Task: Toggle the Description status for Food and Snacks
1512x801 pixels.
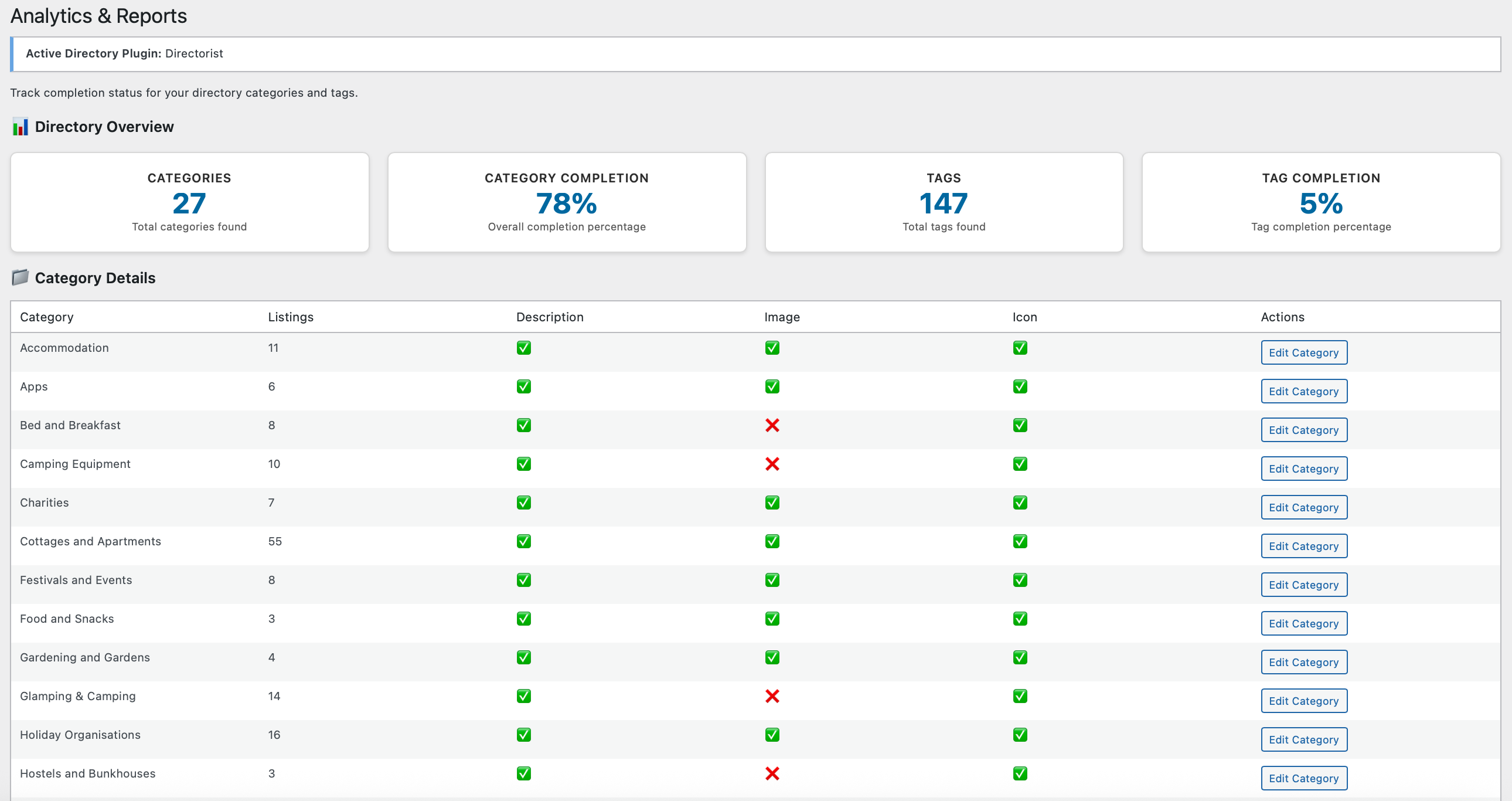Action: click(523, 619)
